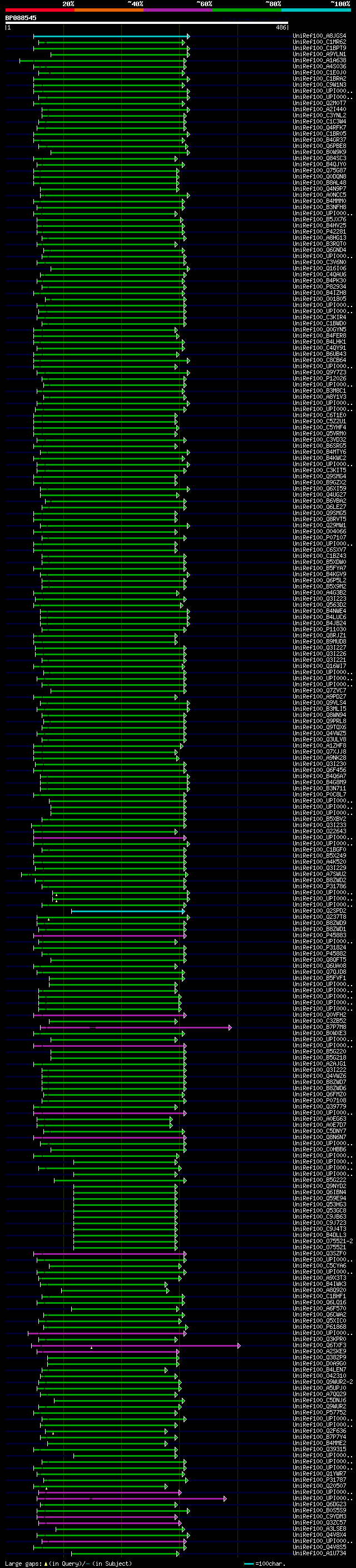Select the UniRef100_Q4N9P7 label
This screenshot has height=1568, width=356.
(319, 189)
